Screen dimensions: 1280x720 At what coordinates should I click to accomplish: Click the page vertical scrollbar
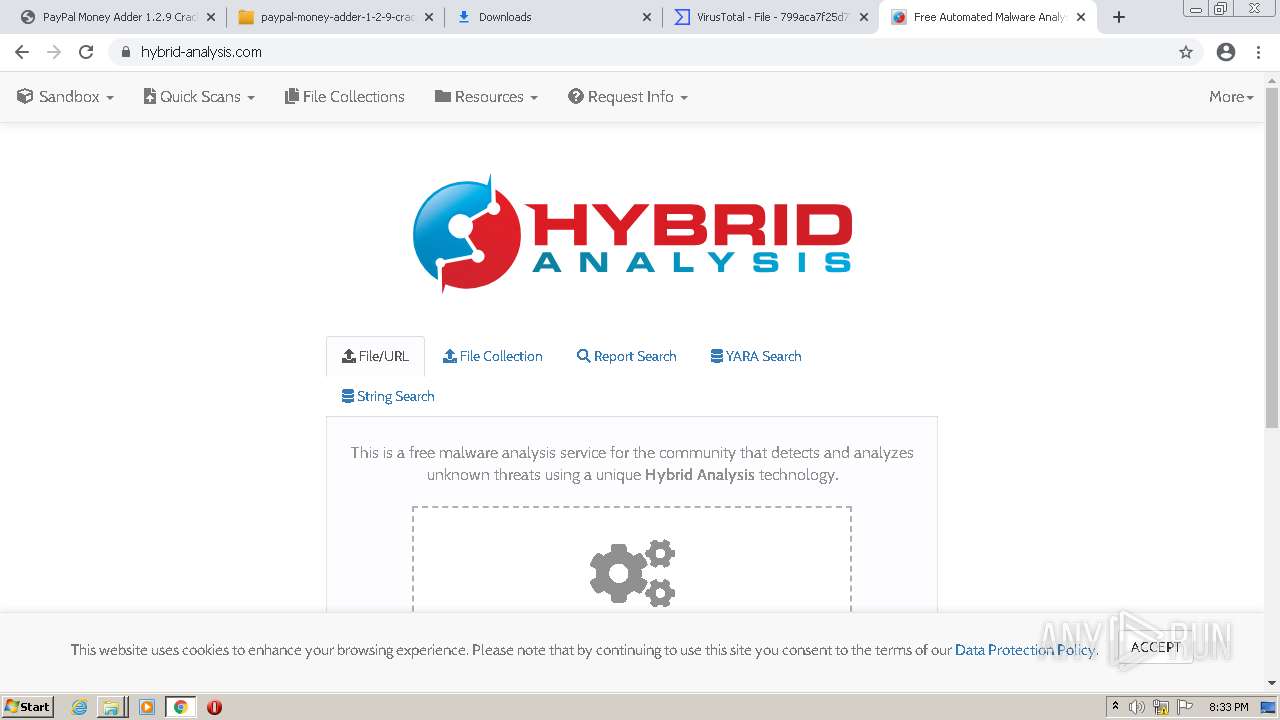click(1272, 258)
